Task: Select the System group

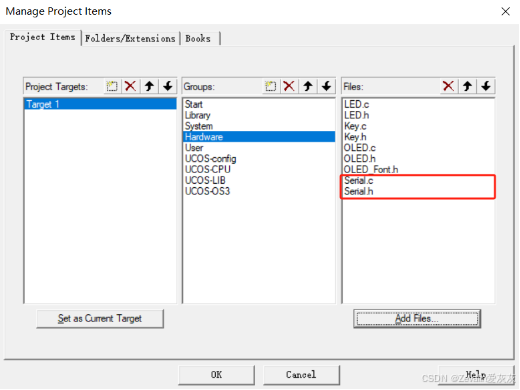Action: coord(259,126)
